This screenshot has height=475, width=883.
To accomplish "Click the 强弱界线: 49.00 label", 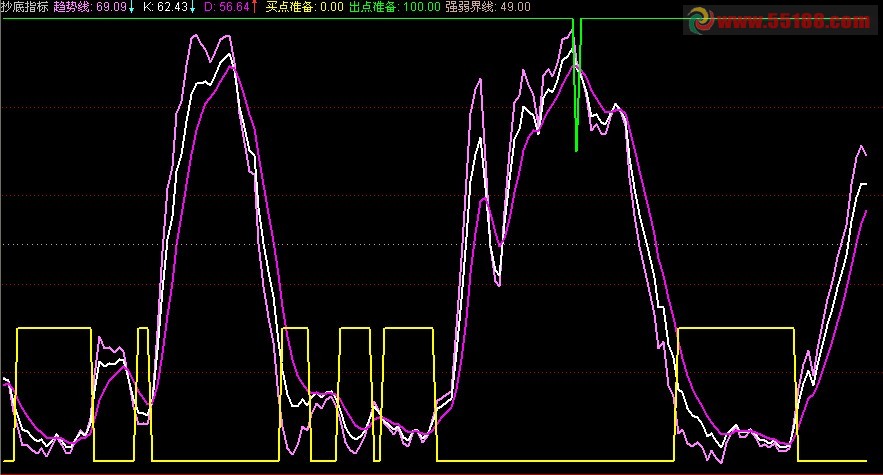I will pos(488,7).
